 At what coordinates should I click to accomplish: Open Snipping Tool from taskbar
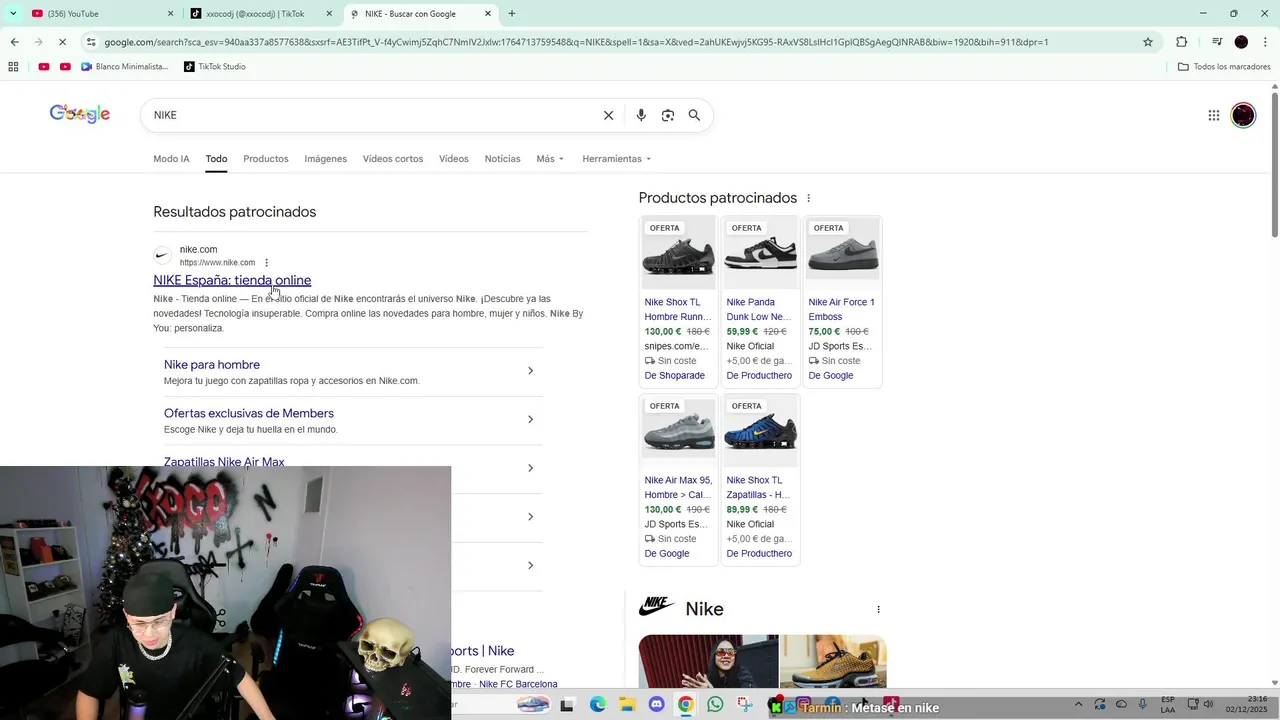(745, 705)
